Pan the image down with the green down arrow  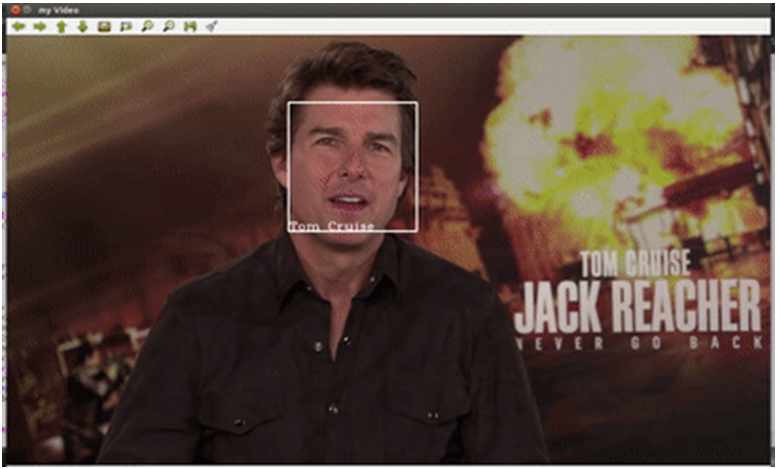click(x=83, y=26)
